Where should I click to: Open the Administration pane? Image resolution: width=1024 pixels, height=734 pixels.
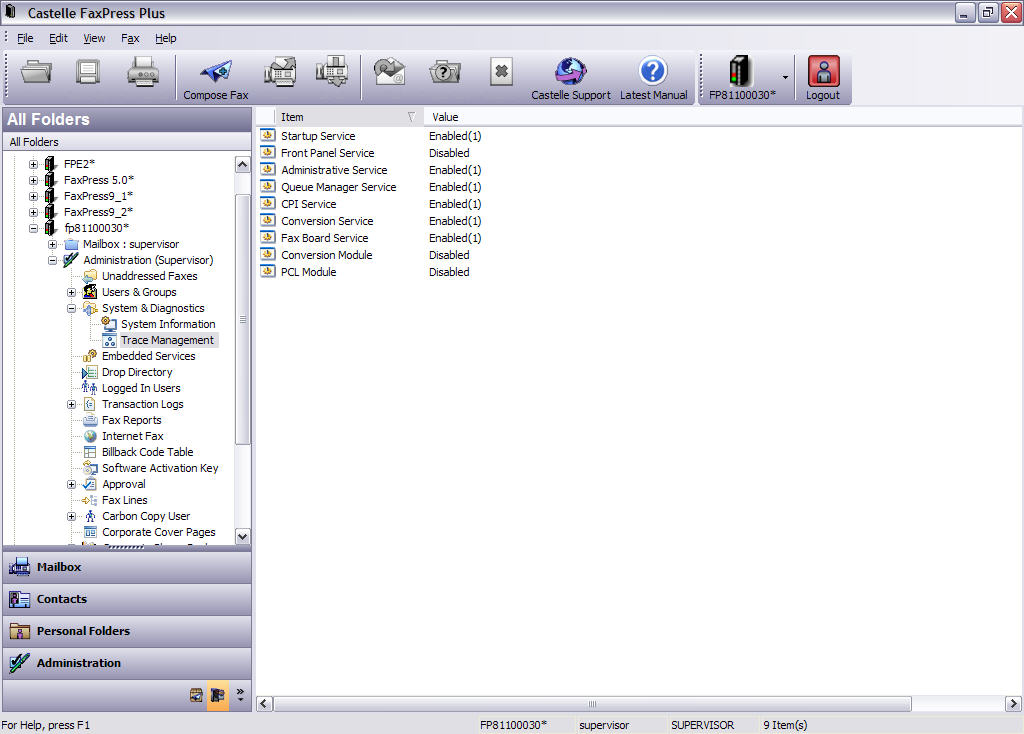(x=127, y=663)
